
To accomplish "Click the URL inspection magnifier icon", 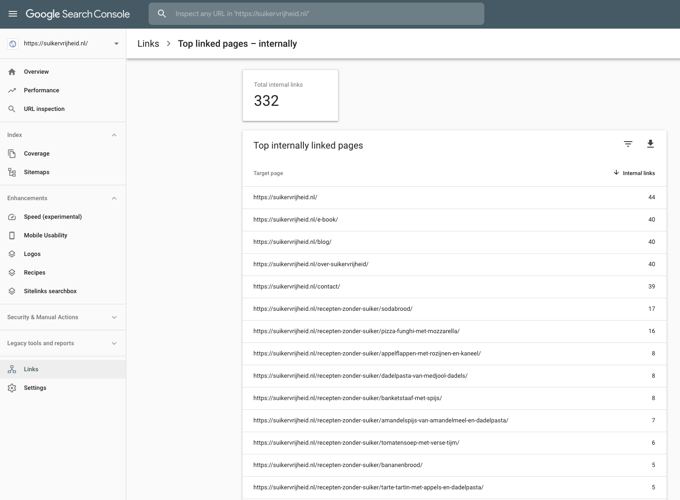I will pyautogui.click(x=12, y=109).
